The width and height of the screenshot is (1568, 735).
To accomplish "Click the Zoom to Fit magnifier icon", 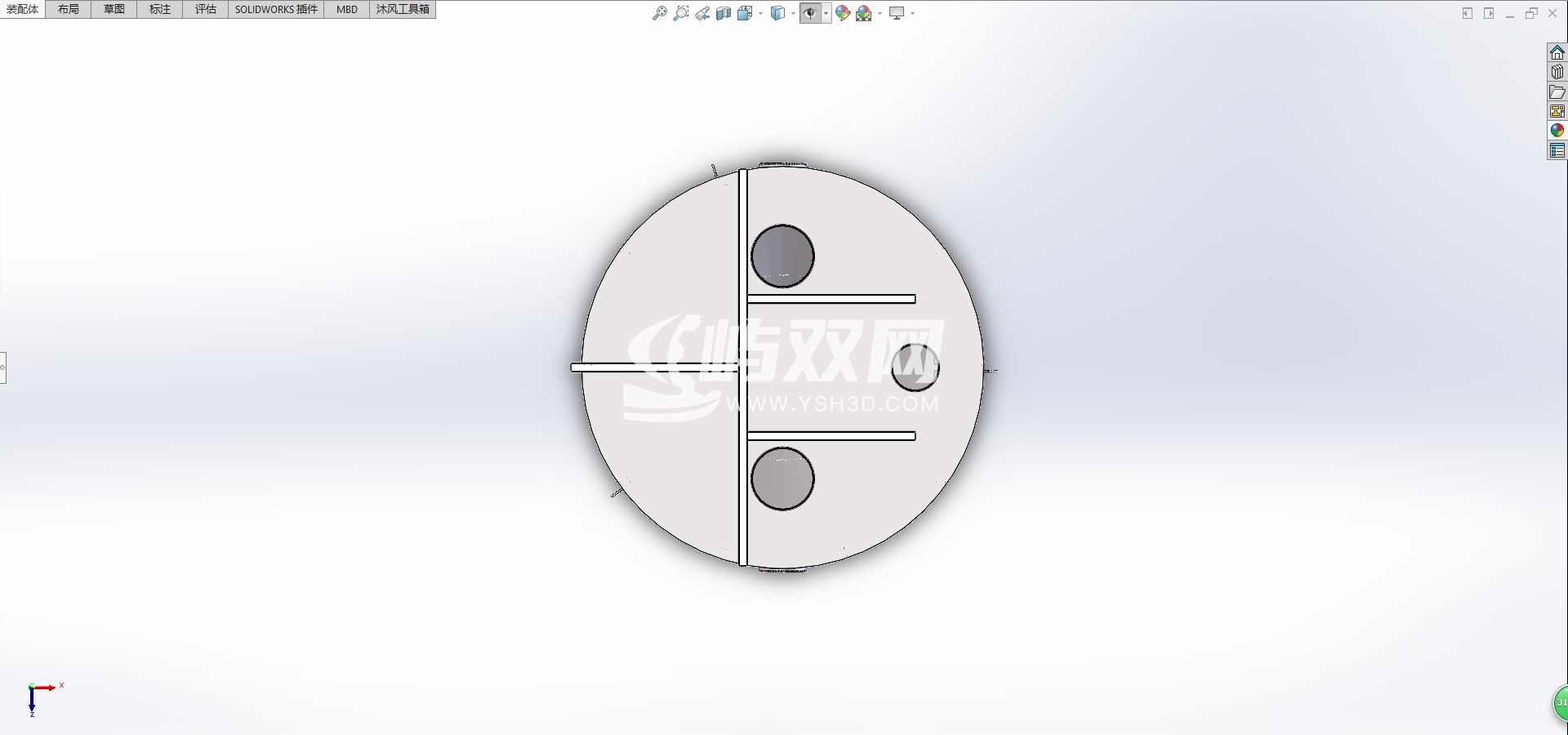I will pyautogui.click(x=659, y=13).
